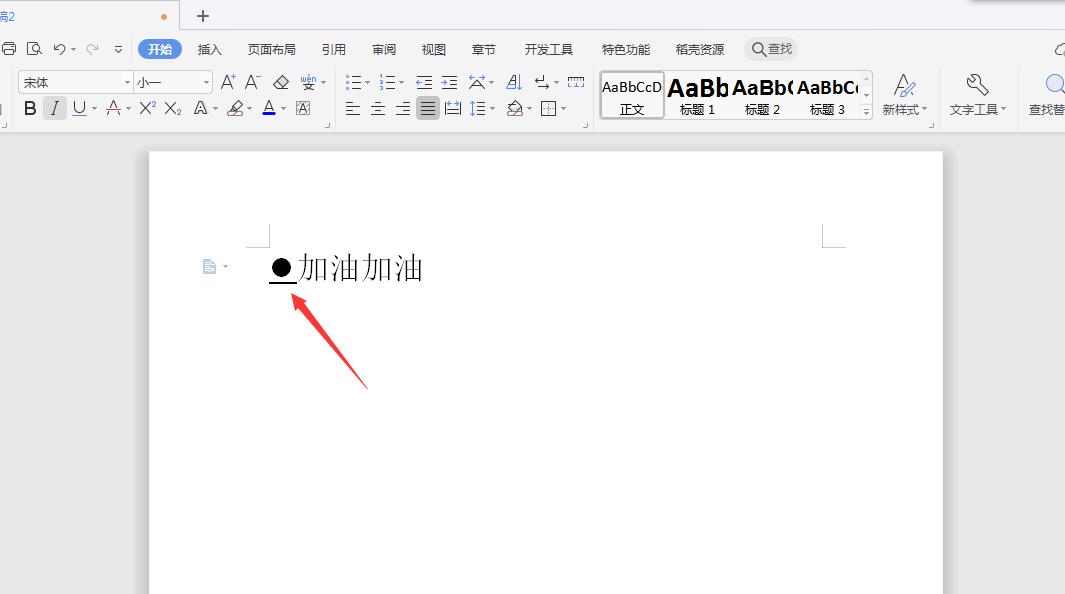Turn off italic formatting
This screenshot has height=594, width=1065.
pyautogui.click(x=54, y=108)
